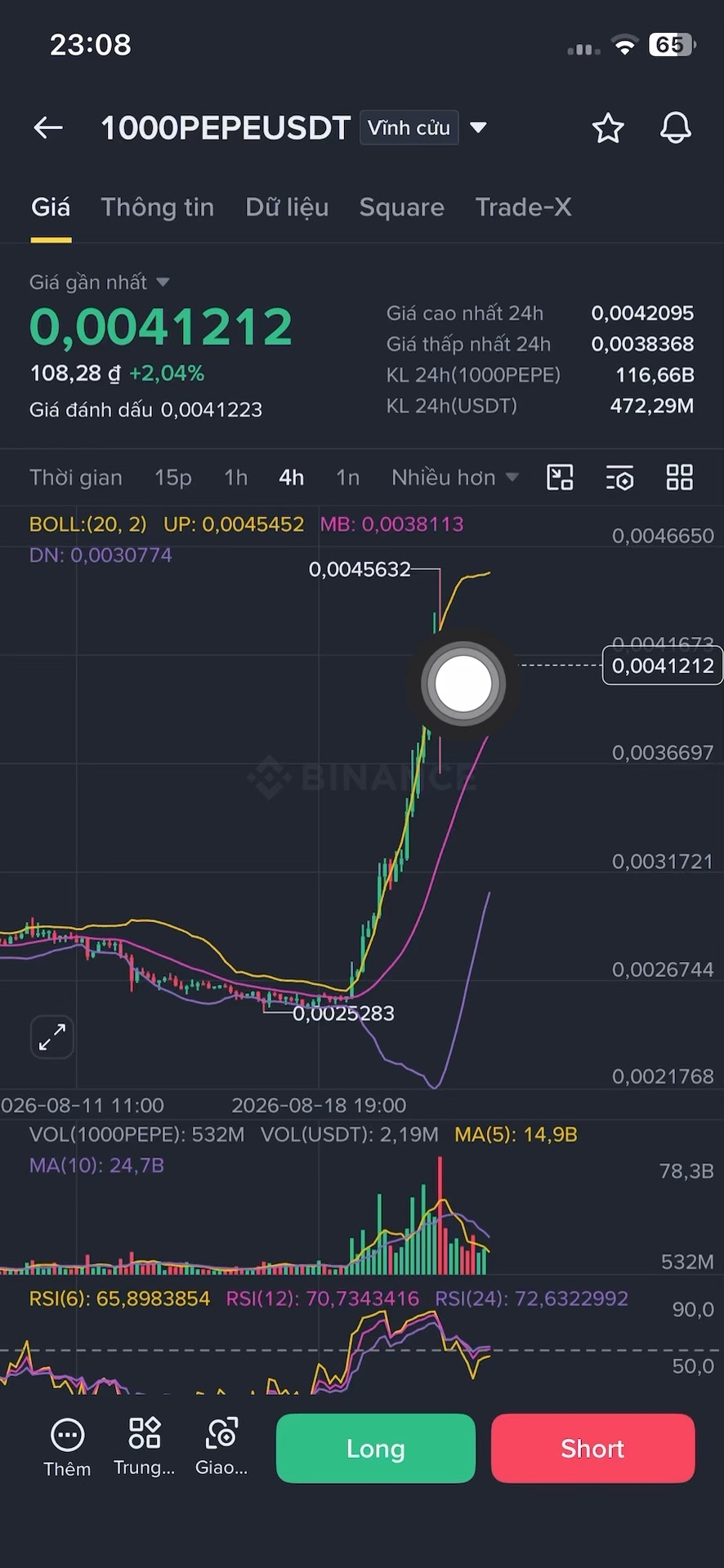
Task: Select the Thời gian chart mode
Action: coord(76,478)
